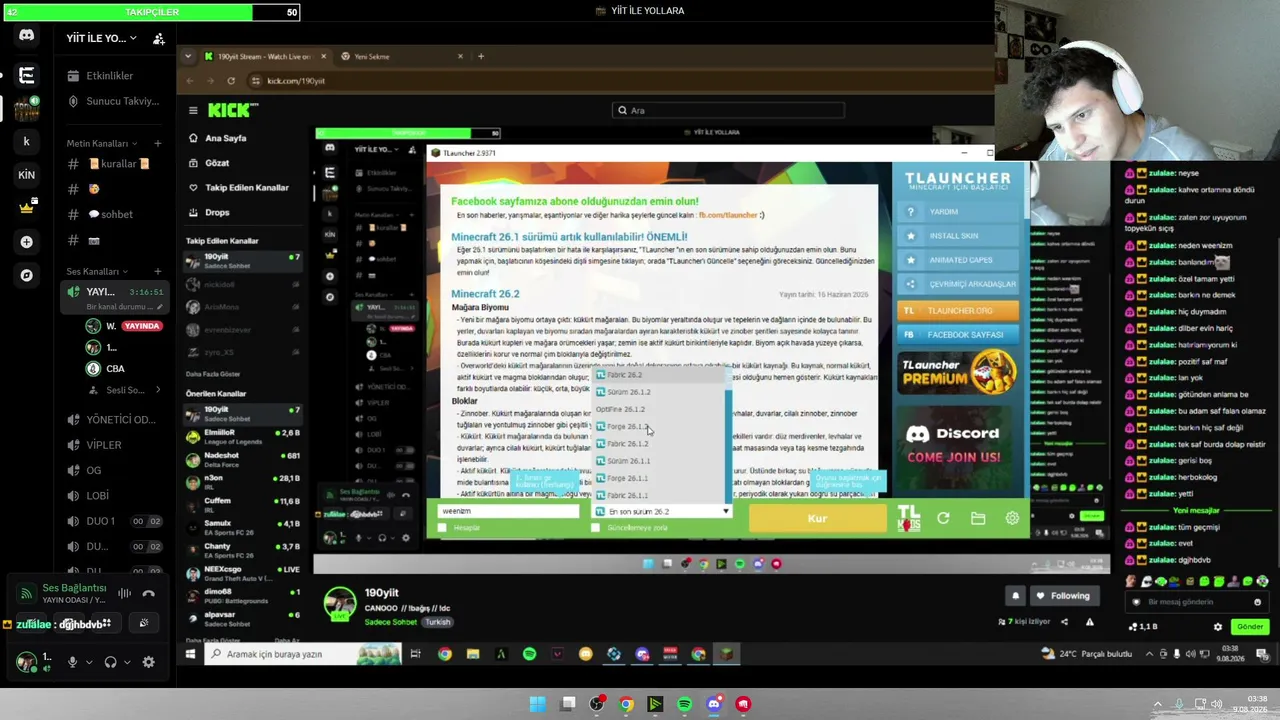Click the invite people icon beside server name

coord(159,39)
